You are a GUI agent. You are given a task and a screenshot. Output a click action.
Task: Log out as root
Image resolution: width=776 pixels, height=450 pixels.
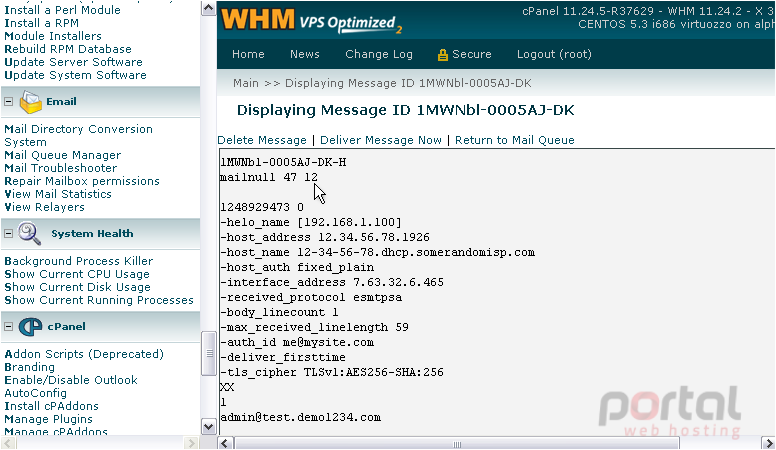554,54
